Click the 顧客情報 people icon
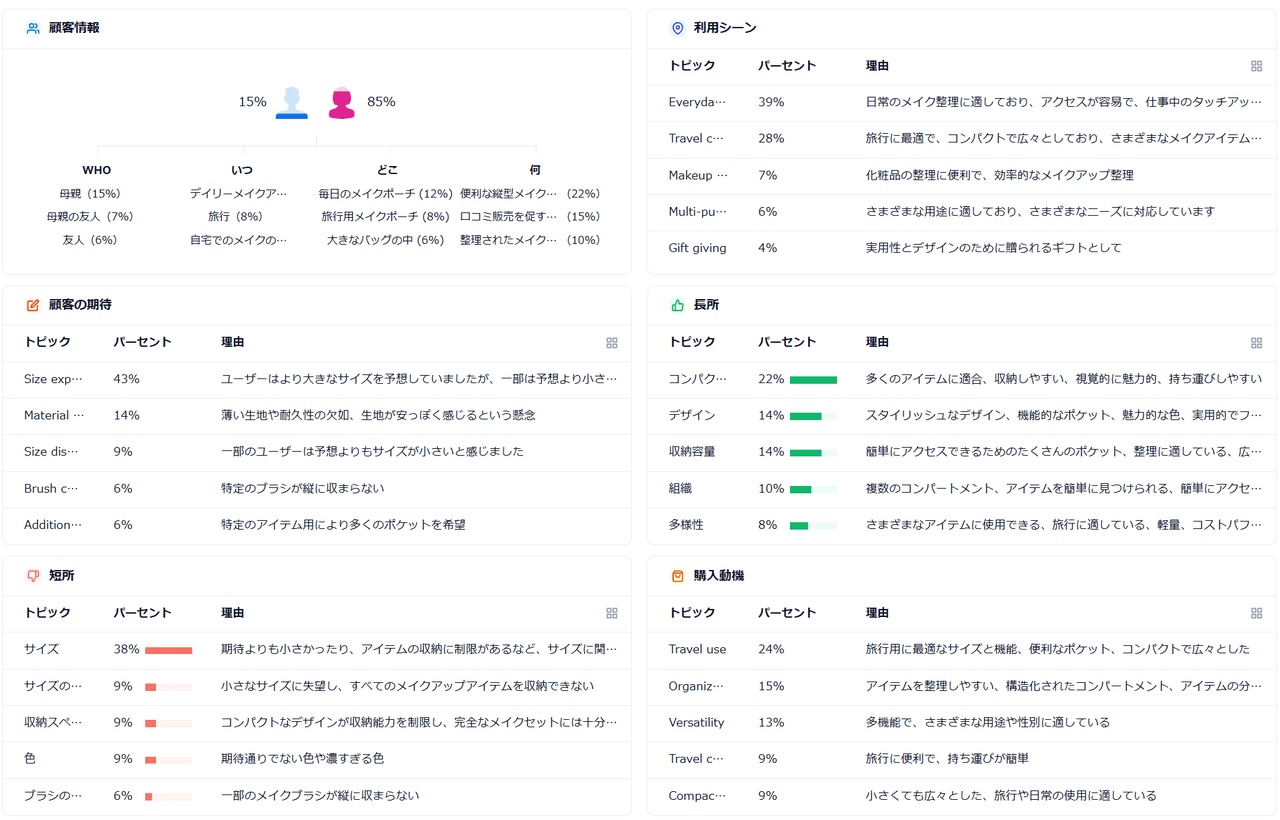1280x820 pixels. tap(33, 28)
